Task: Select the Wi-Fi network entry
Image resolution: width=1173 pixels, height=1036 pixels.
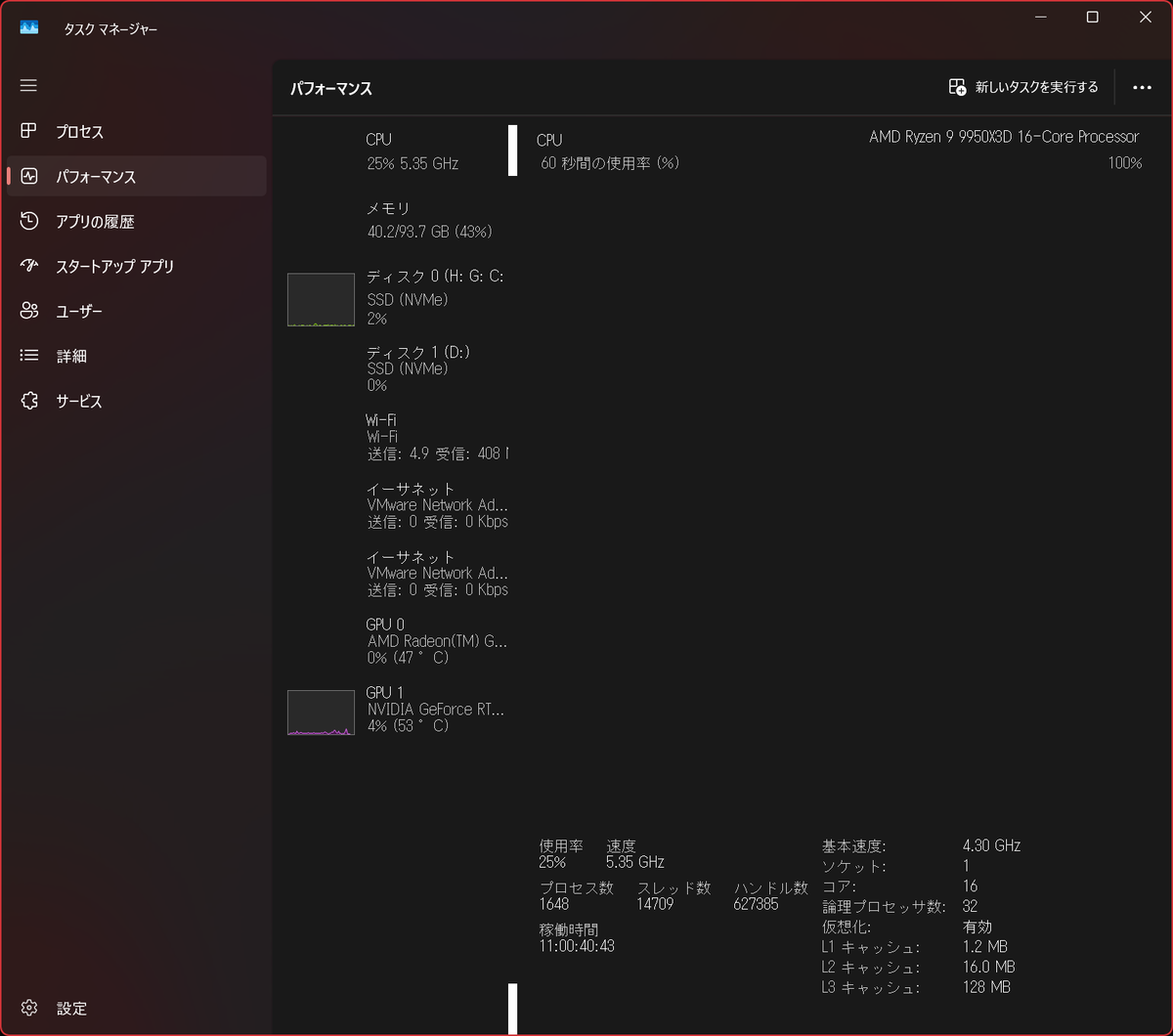Action: 395,436
